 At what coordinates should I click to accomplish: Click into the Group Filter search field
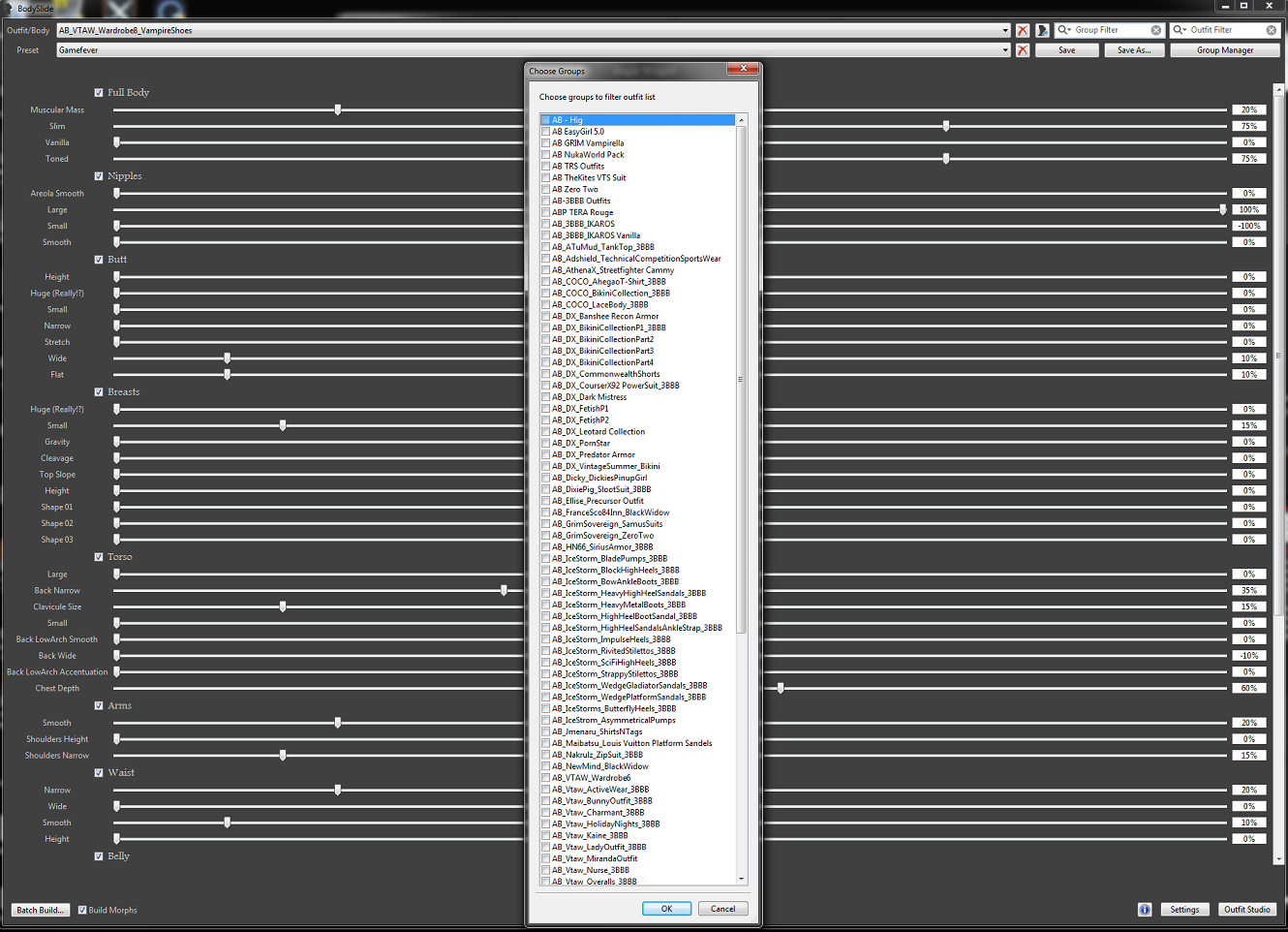point(1111,30)
